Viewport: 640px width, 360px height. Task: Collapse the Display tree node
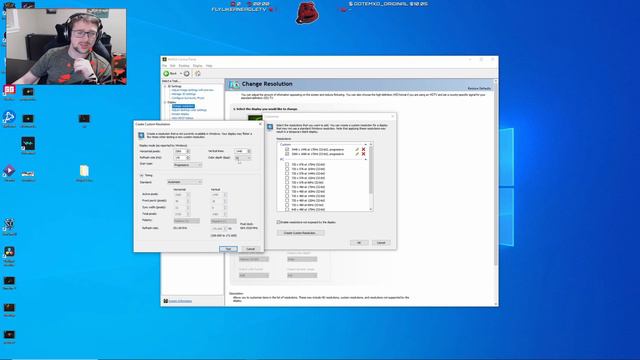coord(165,102)
